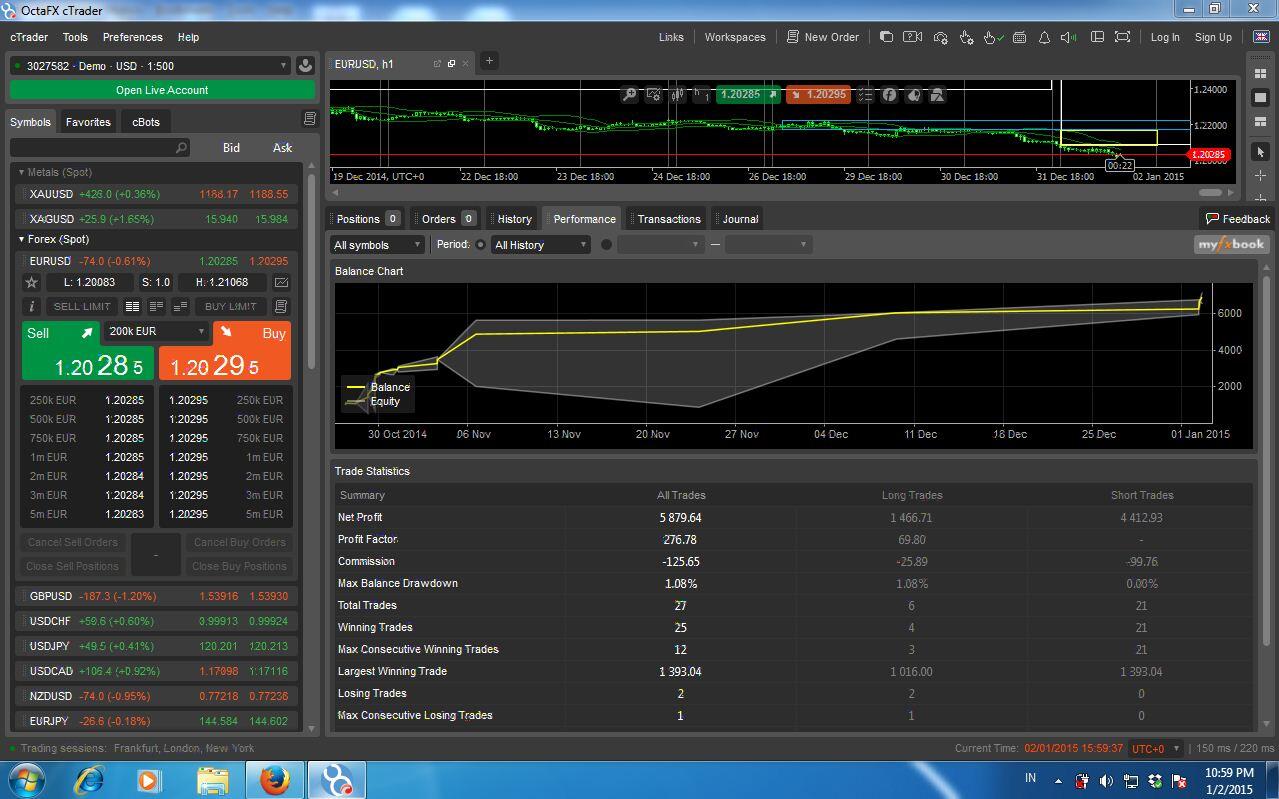1279x799 pixels.
Task: Open the start date dropdown
Action: click(659, 245)
